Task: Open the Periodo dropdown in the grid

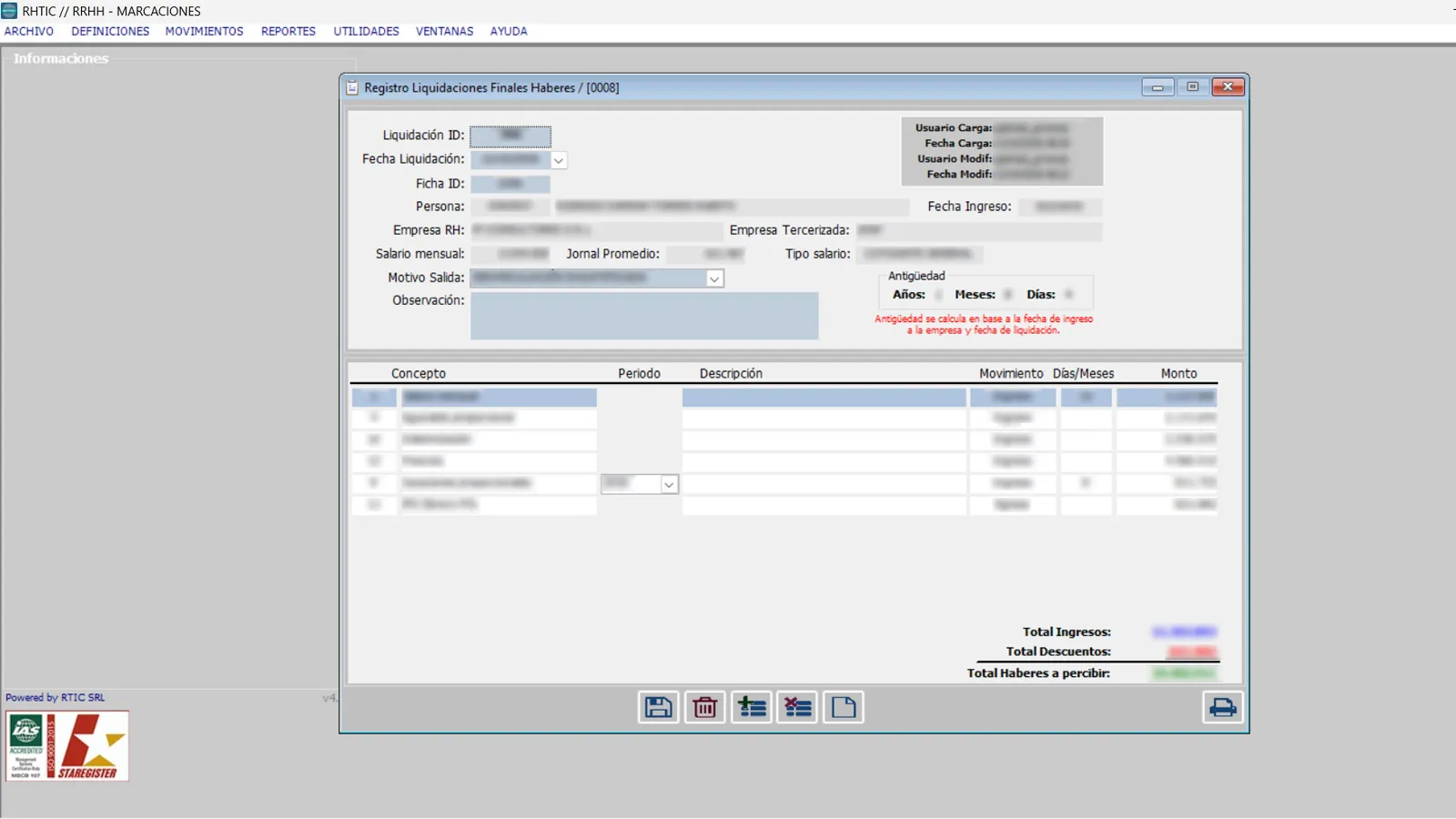Action: click(669, 484)
